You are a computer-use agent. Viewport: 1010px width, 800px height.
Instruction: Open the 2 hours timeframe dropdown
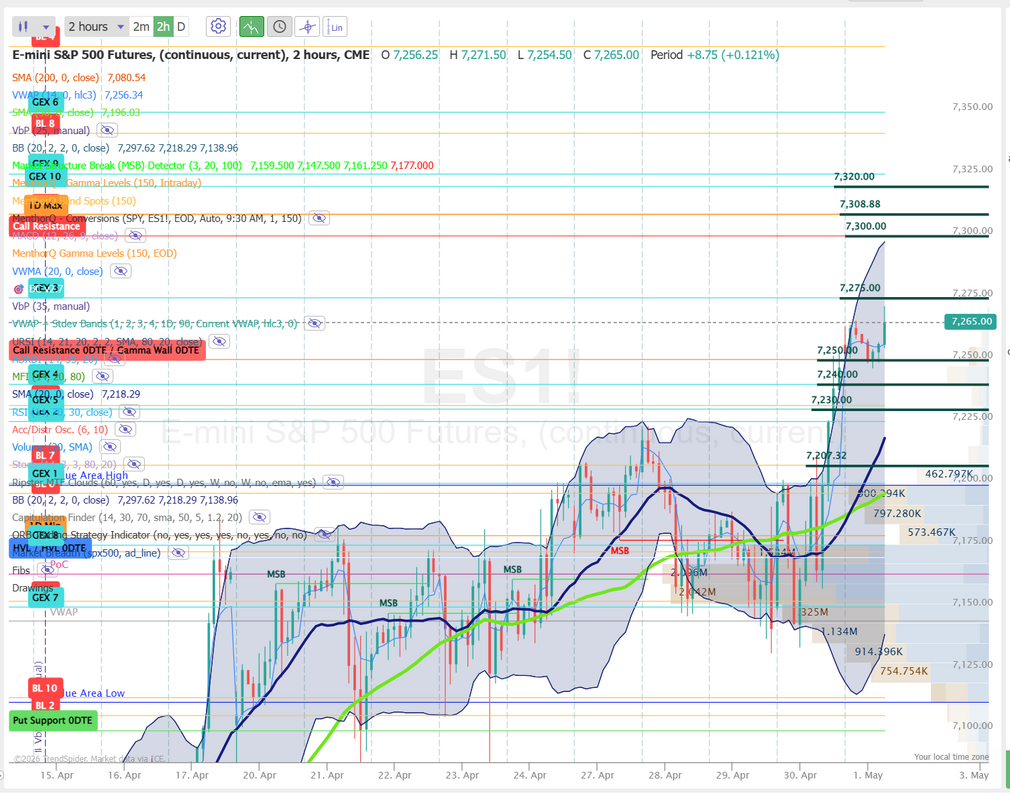click(x=95, y=26)
